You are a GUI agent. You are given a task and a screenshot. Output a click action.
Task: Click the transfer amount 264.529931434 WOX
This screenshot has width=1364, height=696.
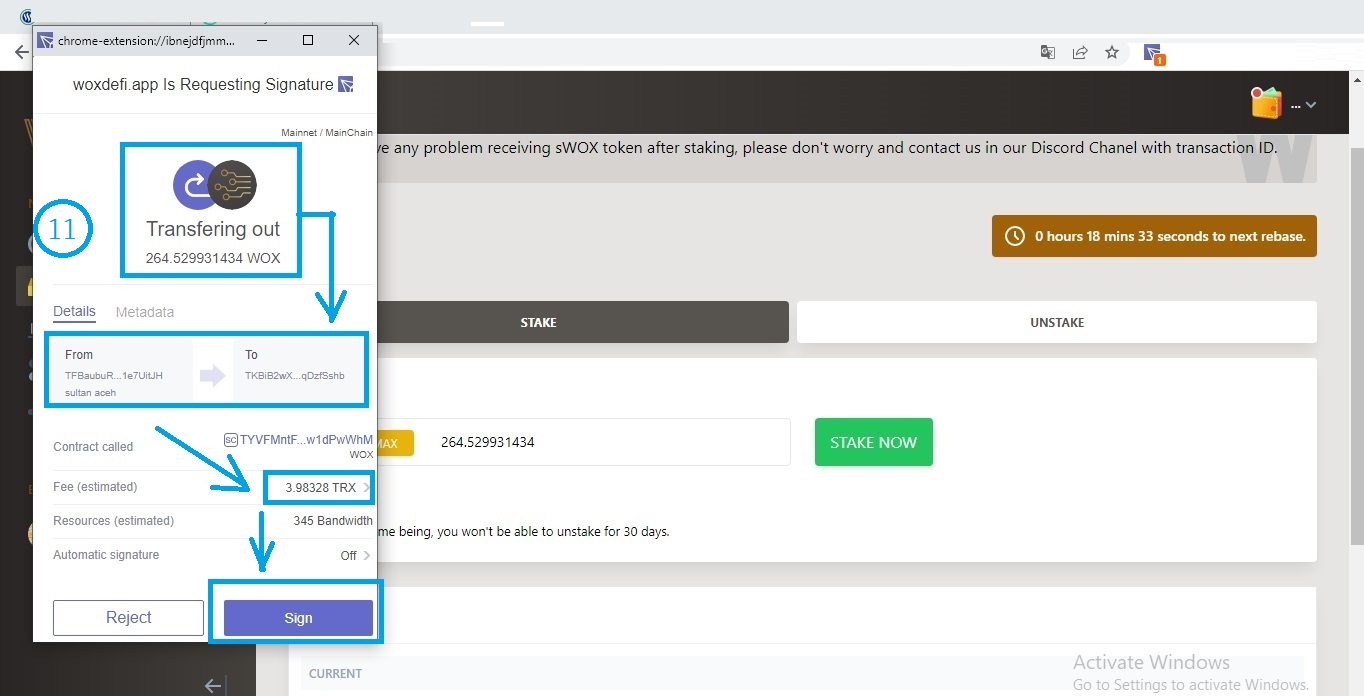pos(213,258)
